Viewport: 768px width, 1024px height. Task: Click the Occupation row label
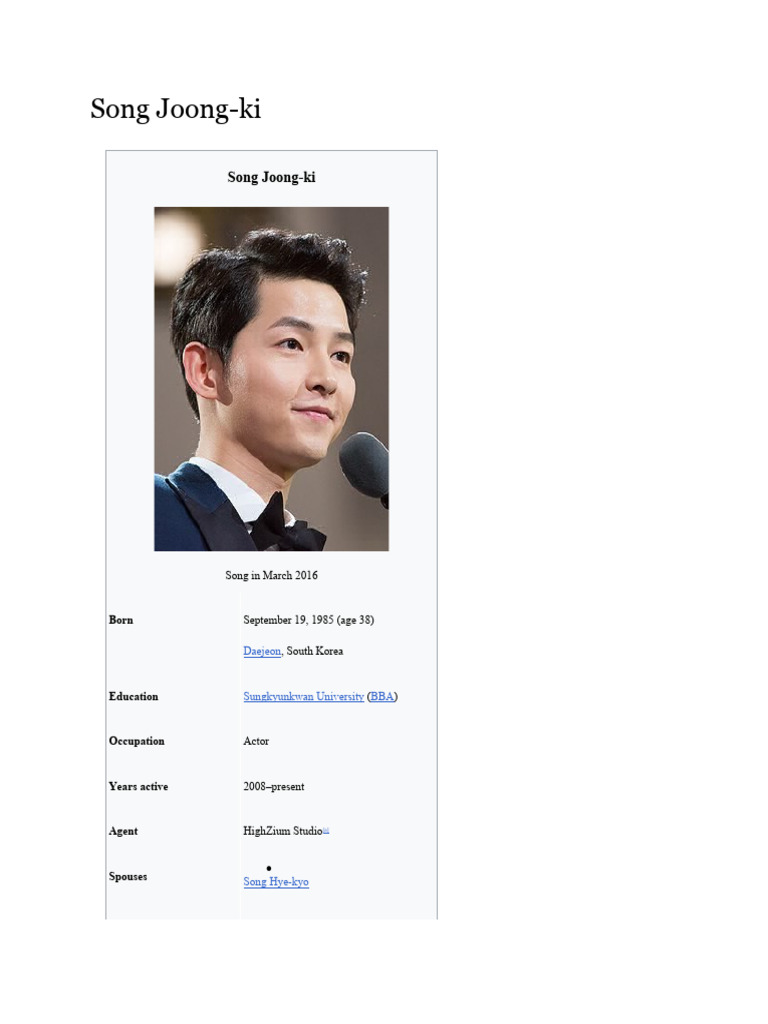point(136,741)
